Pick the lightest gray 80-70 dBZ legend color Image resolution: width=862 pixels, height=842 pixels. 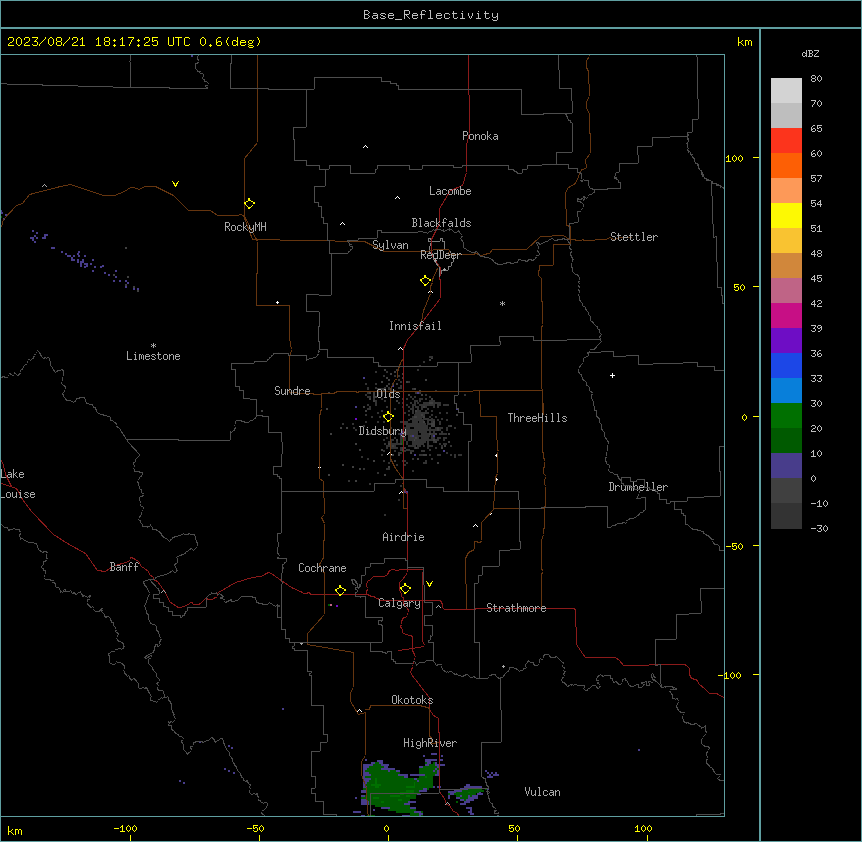[786, 90]
